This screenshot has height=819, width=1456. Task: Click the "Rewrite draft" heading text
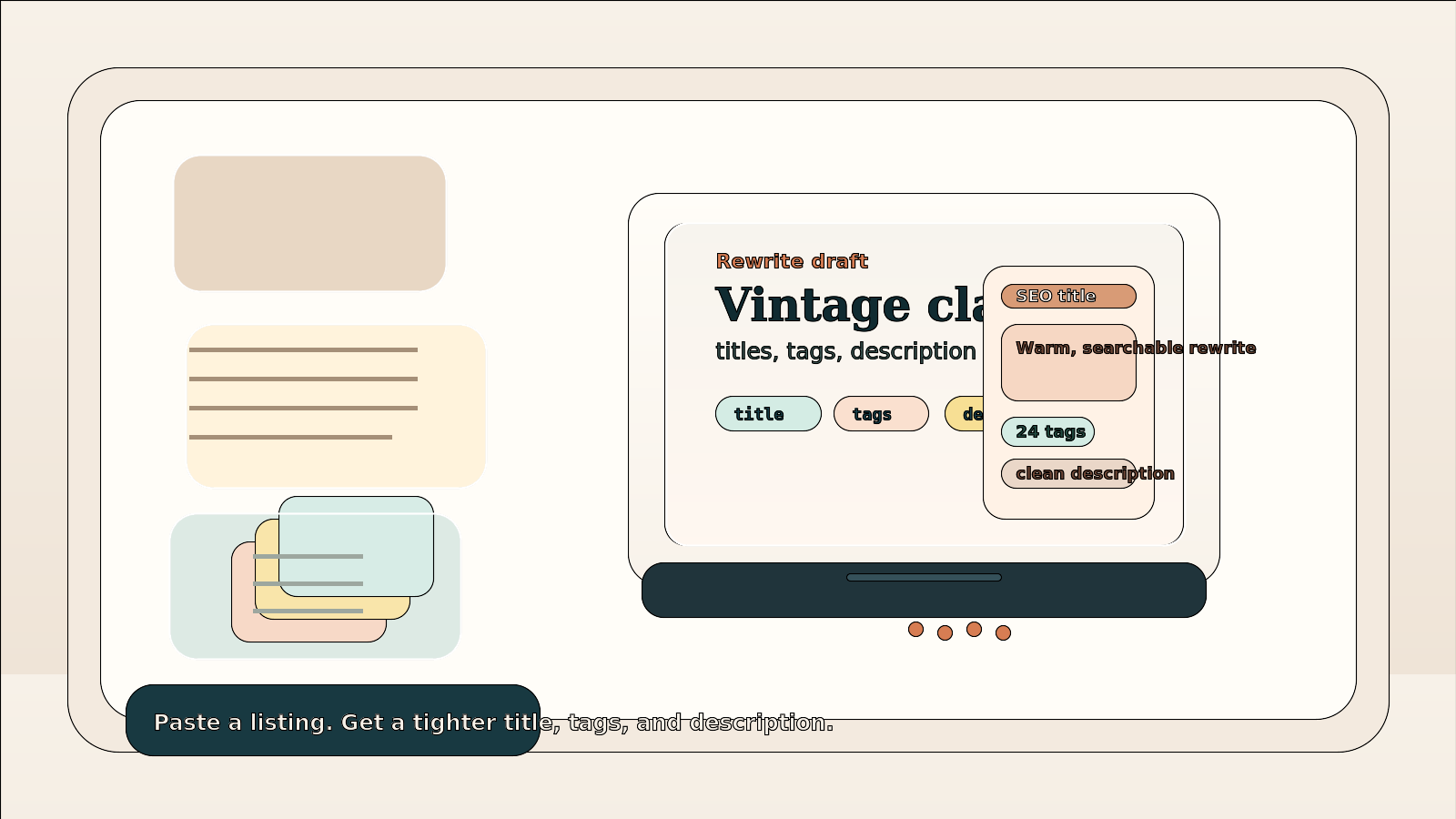click(792, 261)
